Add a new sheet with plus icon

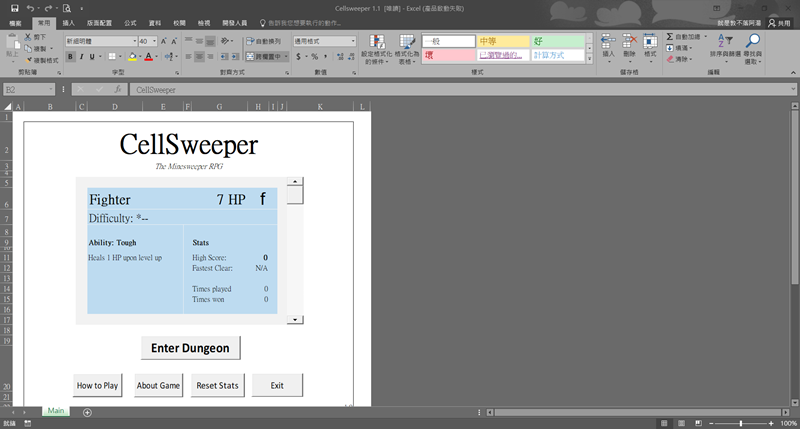point(87,412)
